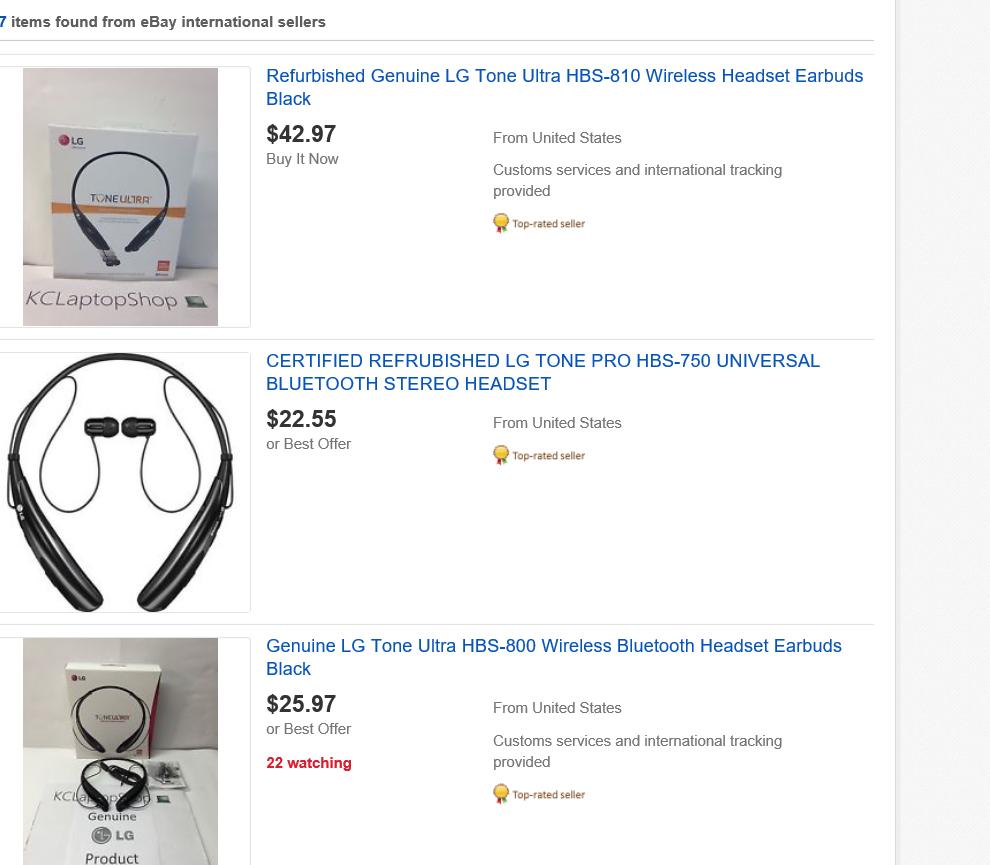Open the LG Tone Ultra HBS-810 box thumbnail

point(120,197)
